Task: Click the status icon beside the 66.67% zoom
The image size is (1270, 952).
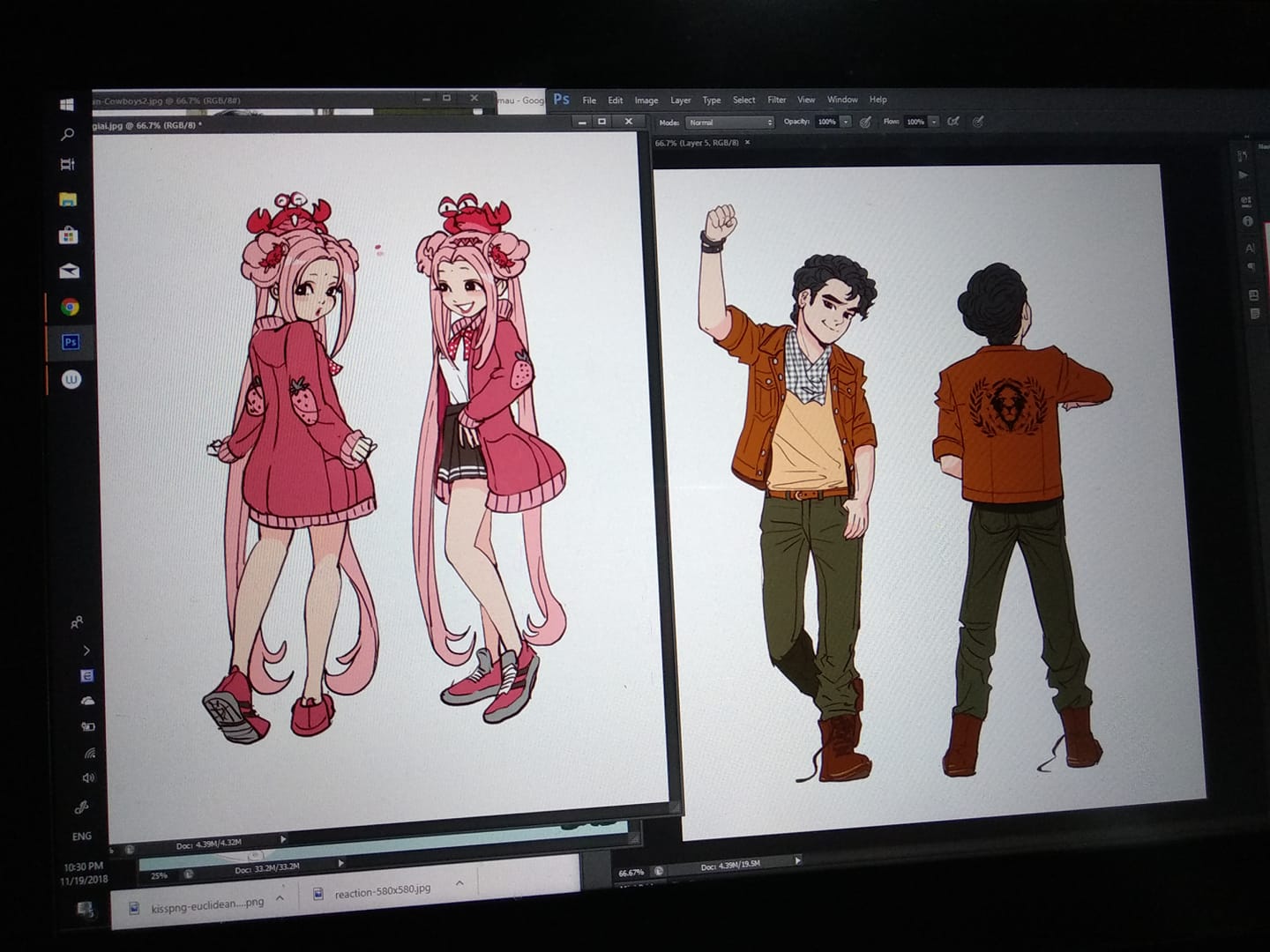Action: point(658,871)
